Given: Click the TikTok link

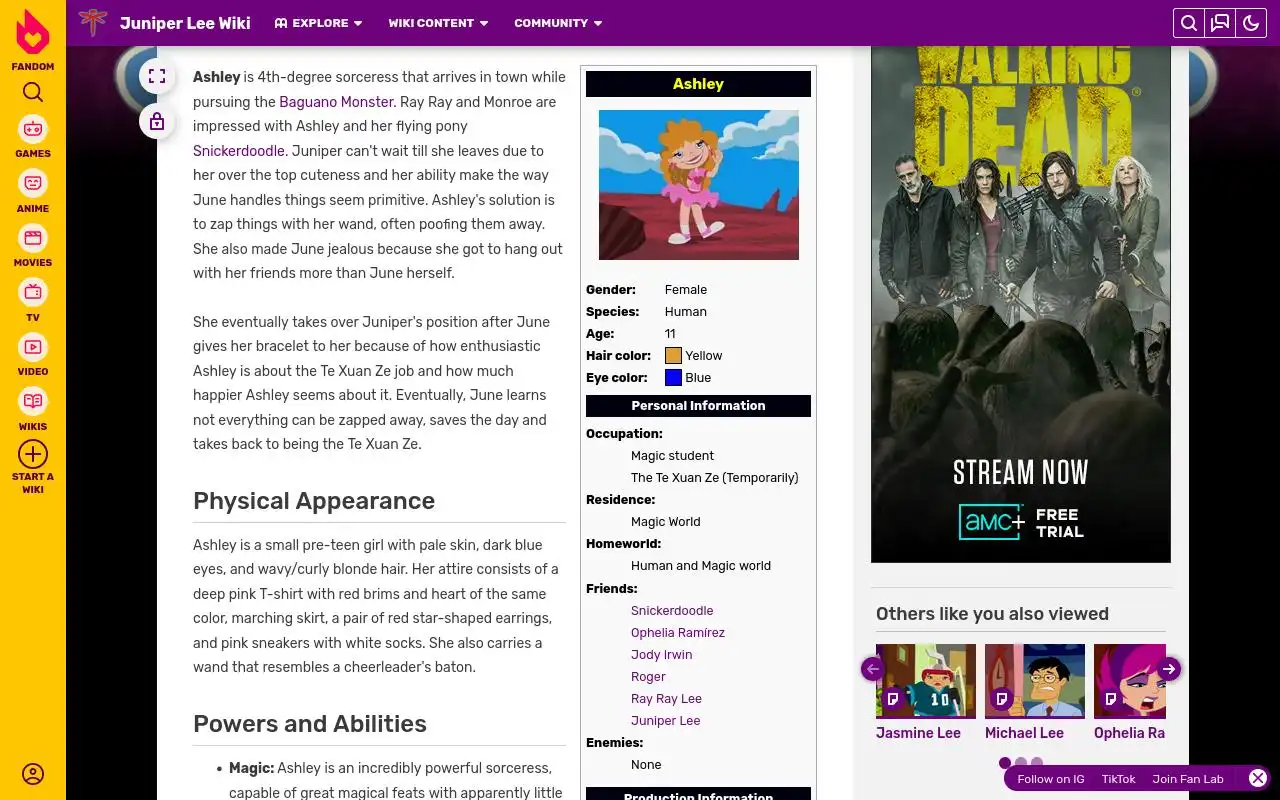Looking at the screenshot, I should pyautogui.click(x=1119, y=779).
